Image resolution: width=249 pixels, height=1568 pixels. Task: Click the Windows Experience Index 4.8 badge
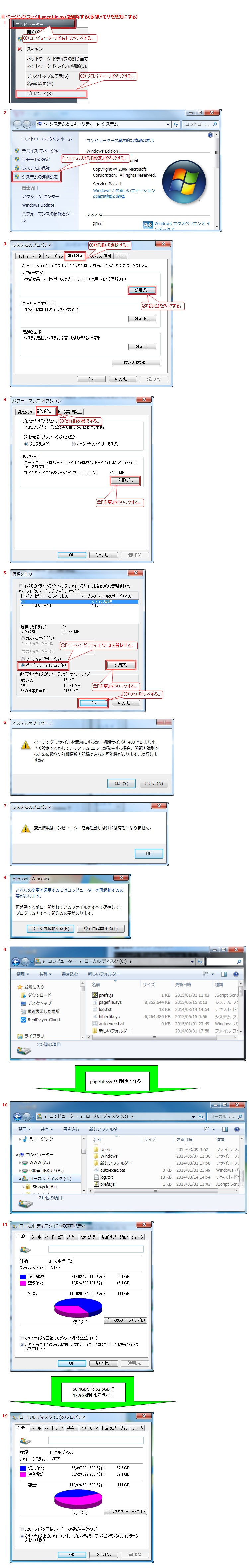point(147,224)
